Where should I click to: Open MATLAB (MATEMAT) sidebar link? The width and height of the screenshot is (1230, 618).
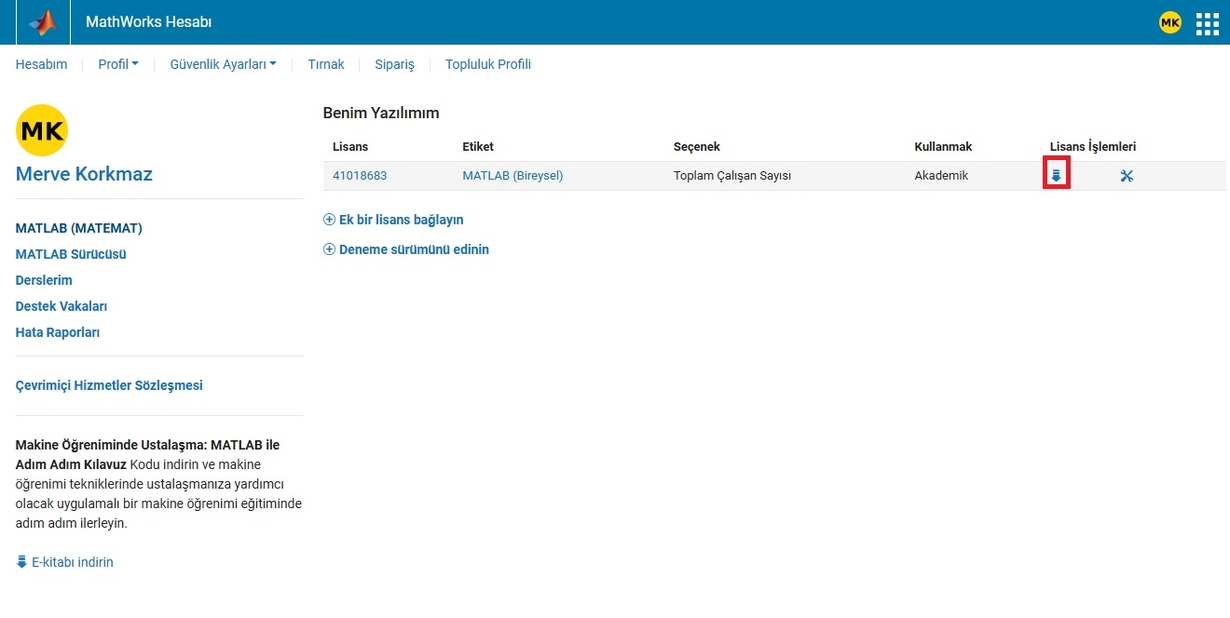click(x=79, y=228)
